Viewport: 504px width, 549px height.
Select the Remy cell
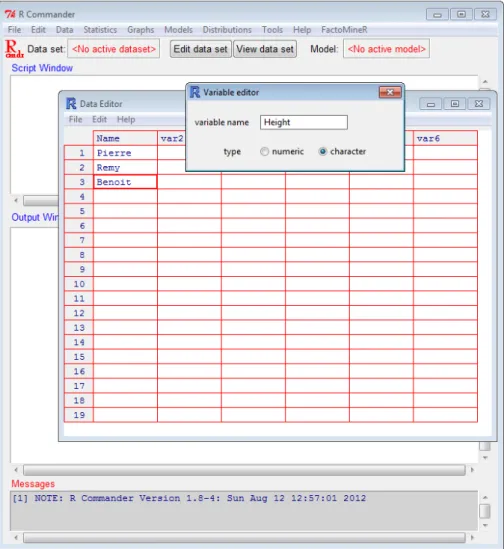coord(125,168)
